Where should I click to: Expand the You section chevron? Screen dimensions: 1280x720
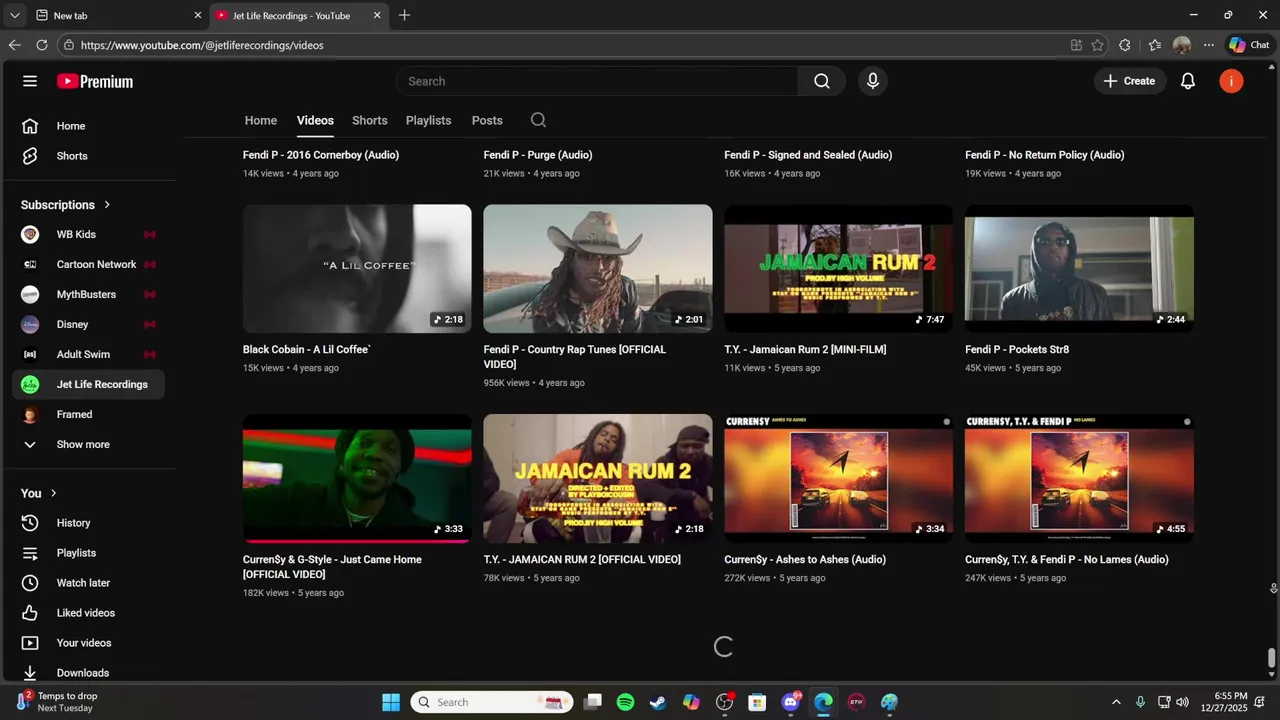click(x=54, y=493)
